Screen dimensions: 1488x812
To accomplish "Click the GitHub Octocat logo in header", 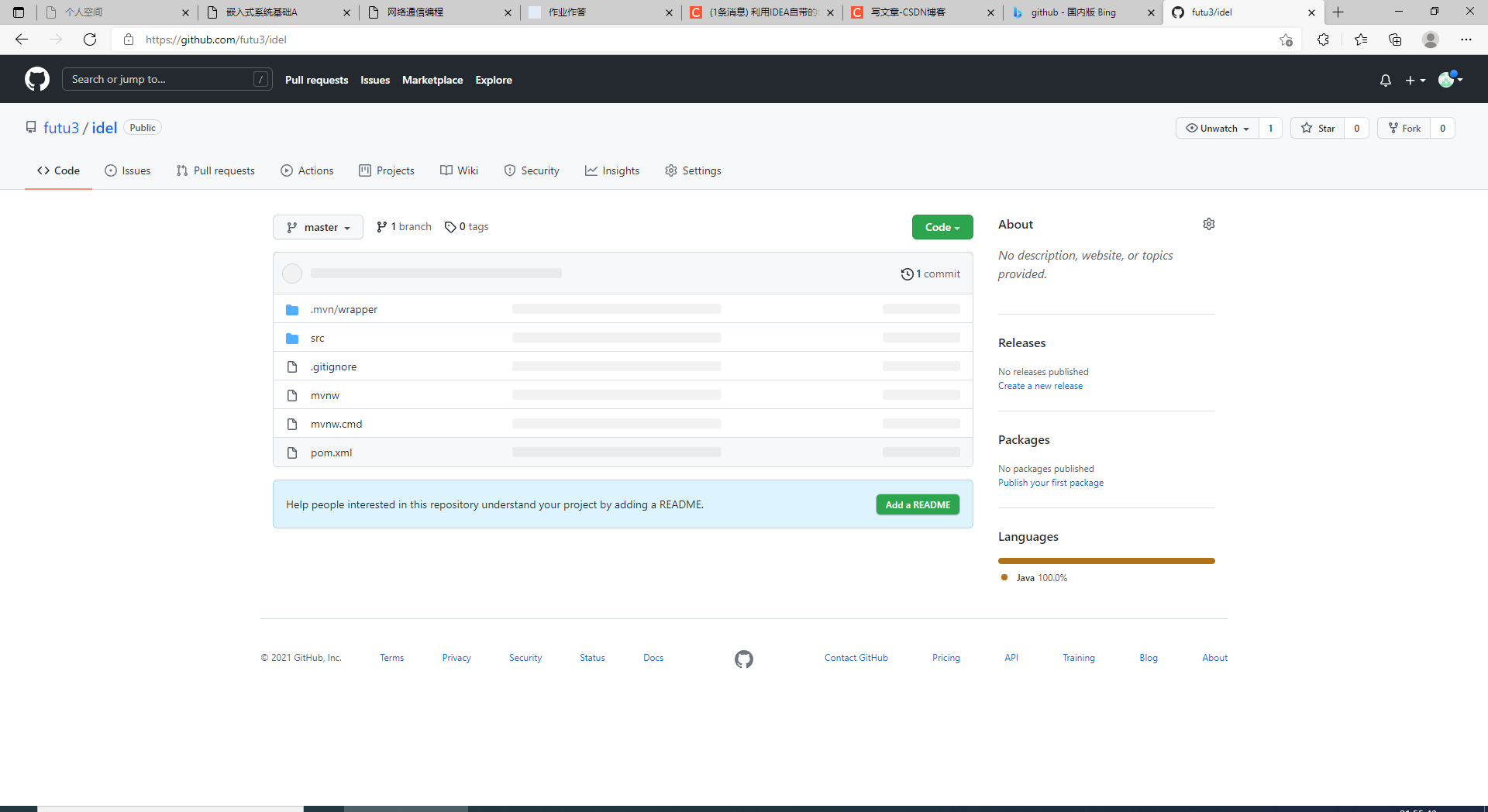I will tap(37, 79).
